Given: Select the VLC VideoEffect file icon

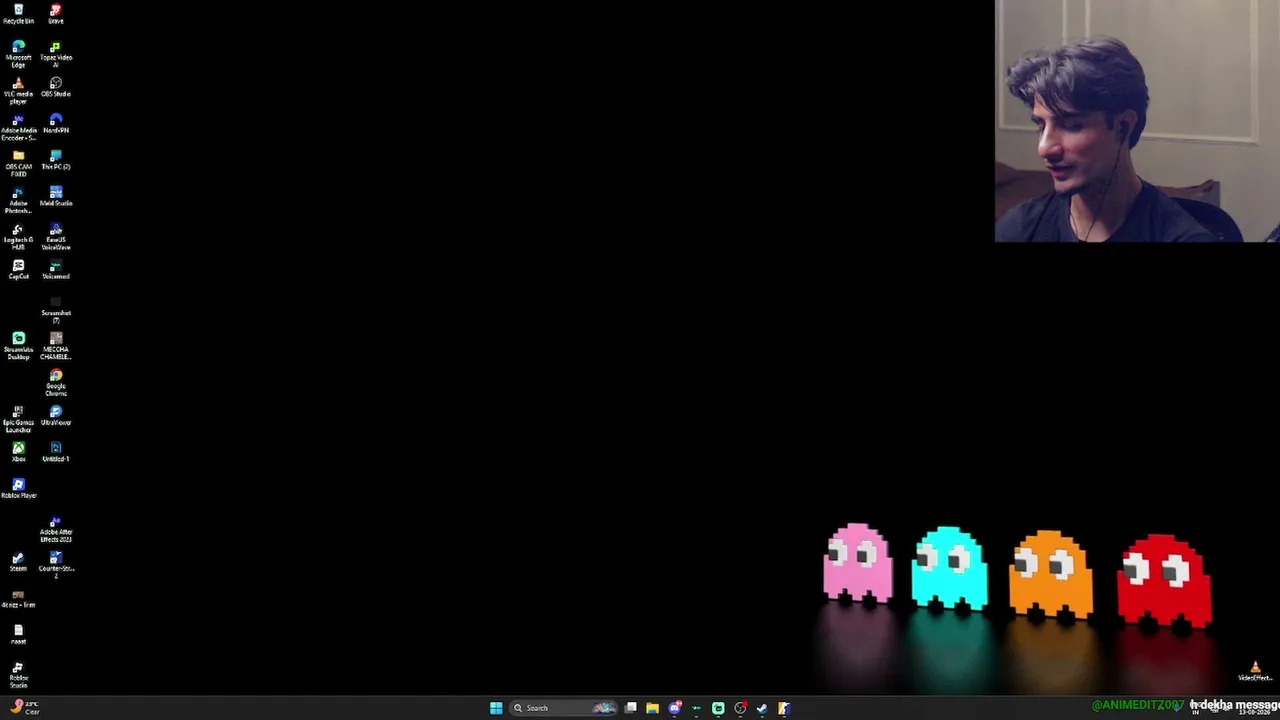Looking at the screenshot, I should [1255, 671].
